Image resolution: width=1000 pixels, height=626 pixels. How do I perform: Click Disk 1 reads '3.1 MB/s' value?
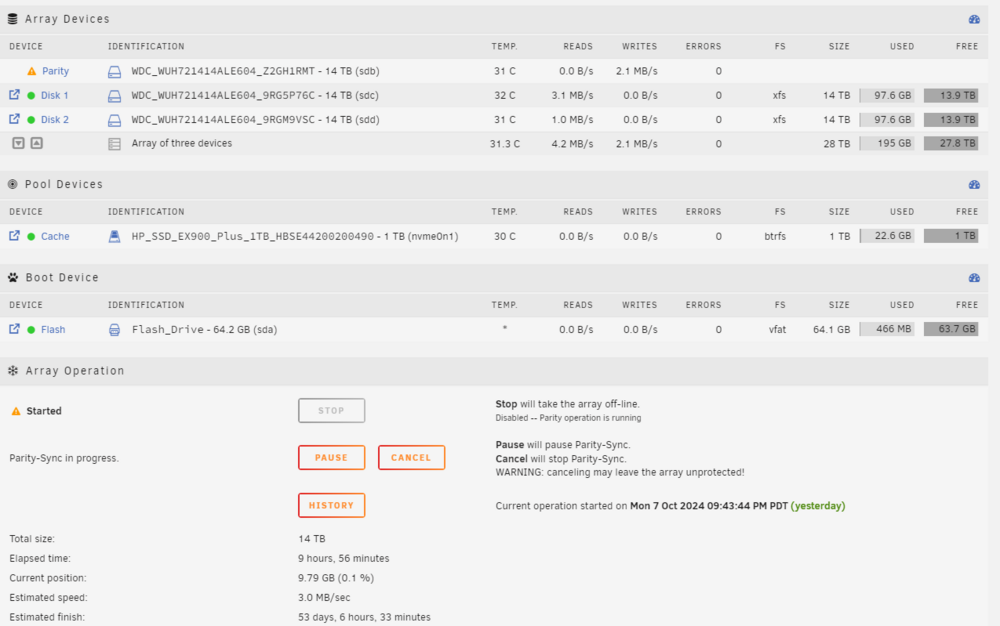pos(572,96)
